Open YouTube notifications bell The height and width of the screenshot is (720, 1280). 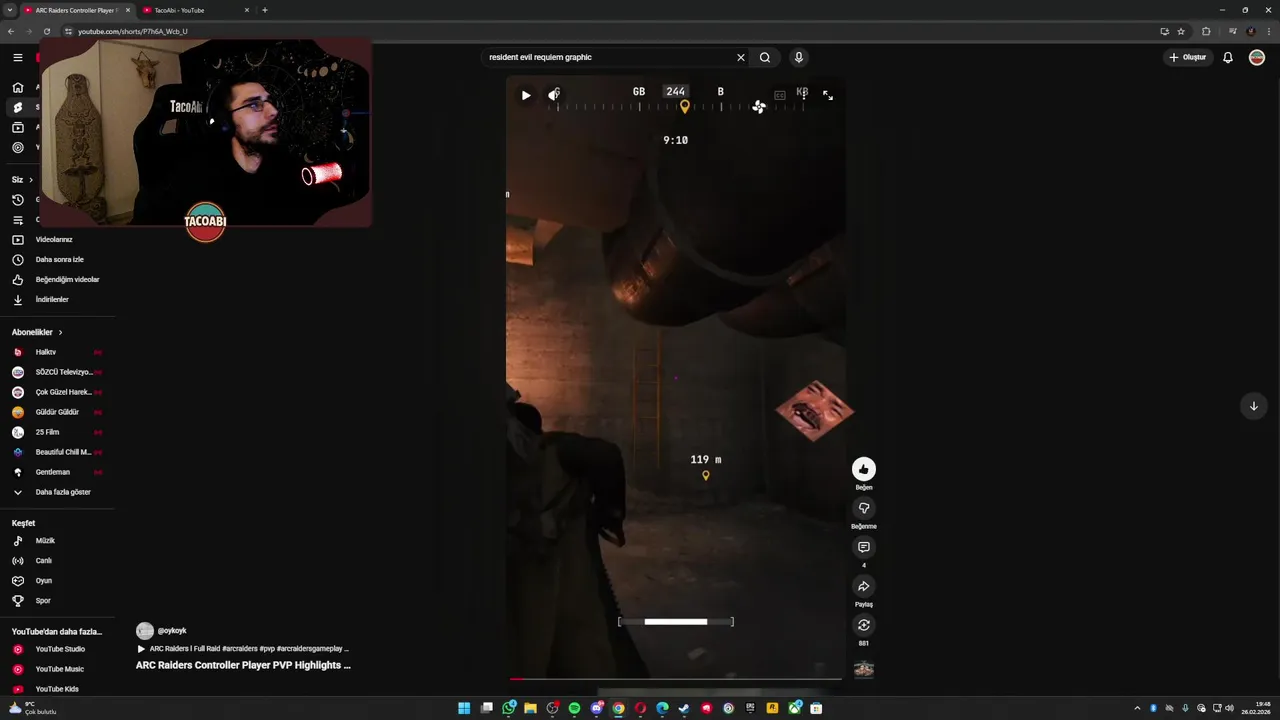[1228, 57]
